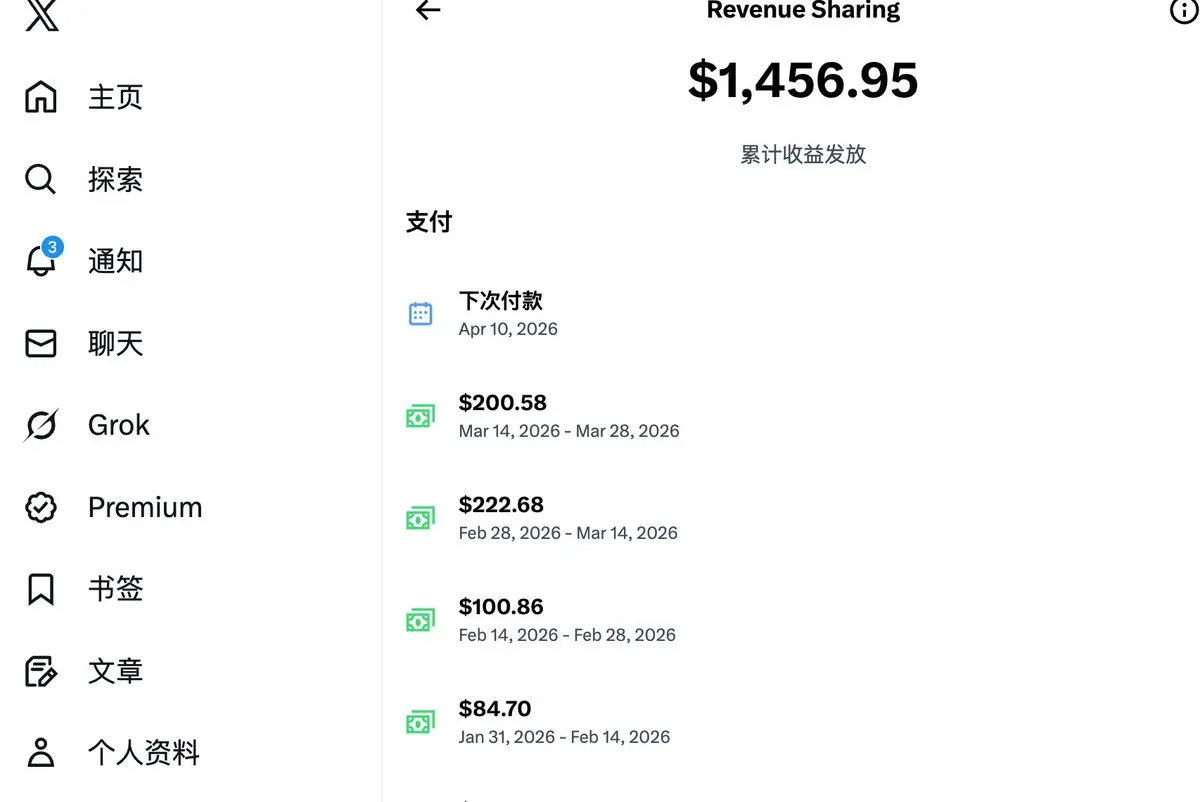Click the next payout calendar icon

coord(421,314)
